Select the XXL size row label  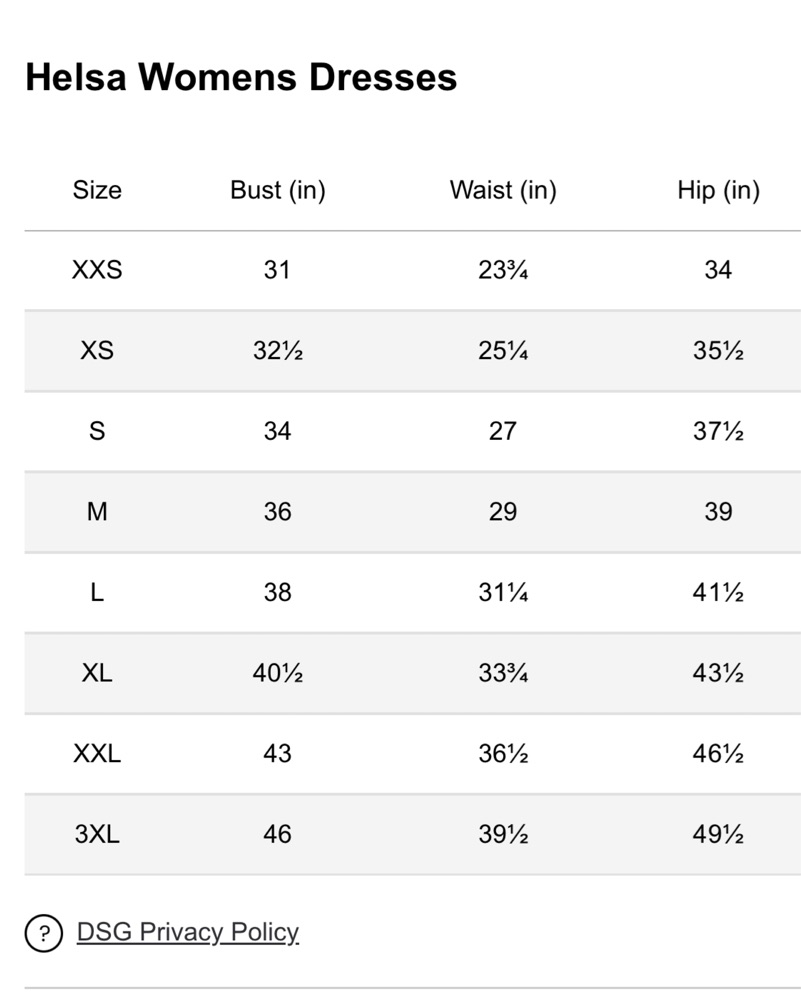point(97,754)
